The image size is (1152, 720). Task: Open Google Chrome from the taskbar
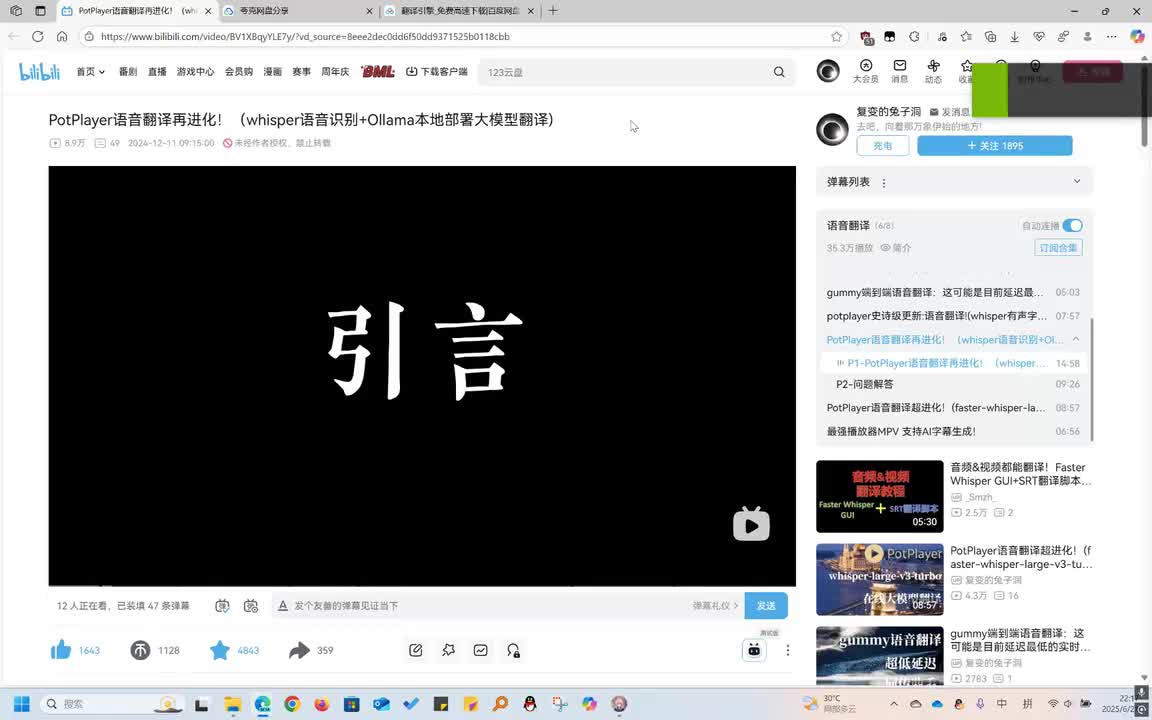click(292, 704)
